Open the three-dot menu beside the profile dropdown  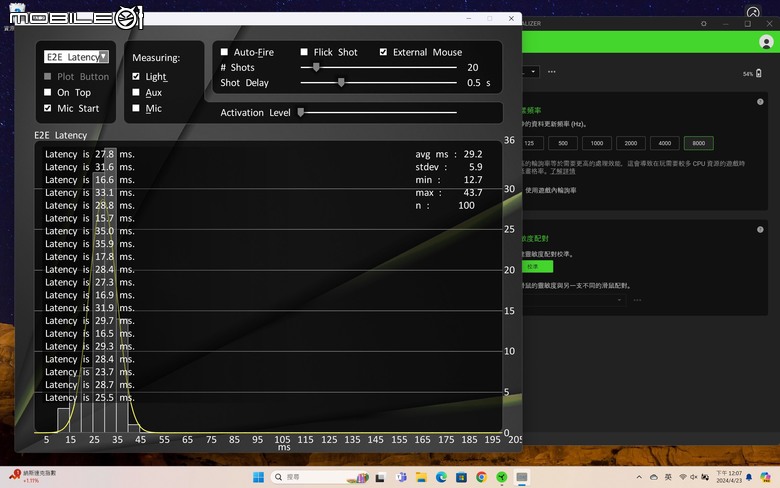point(552,72)
